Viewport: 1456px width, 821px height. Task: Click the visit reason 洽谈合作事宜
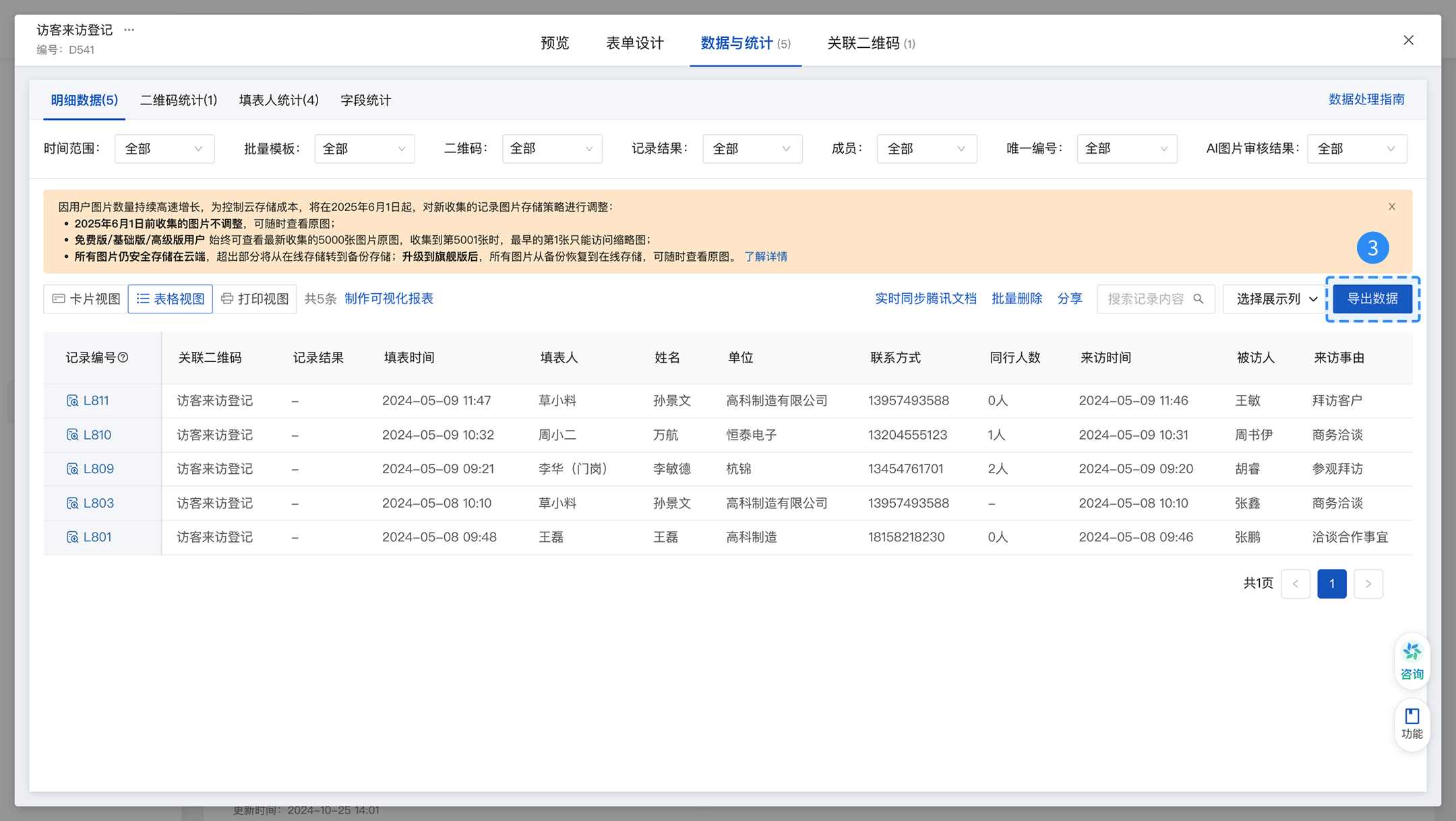pos(1350,537)
